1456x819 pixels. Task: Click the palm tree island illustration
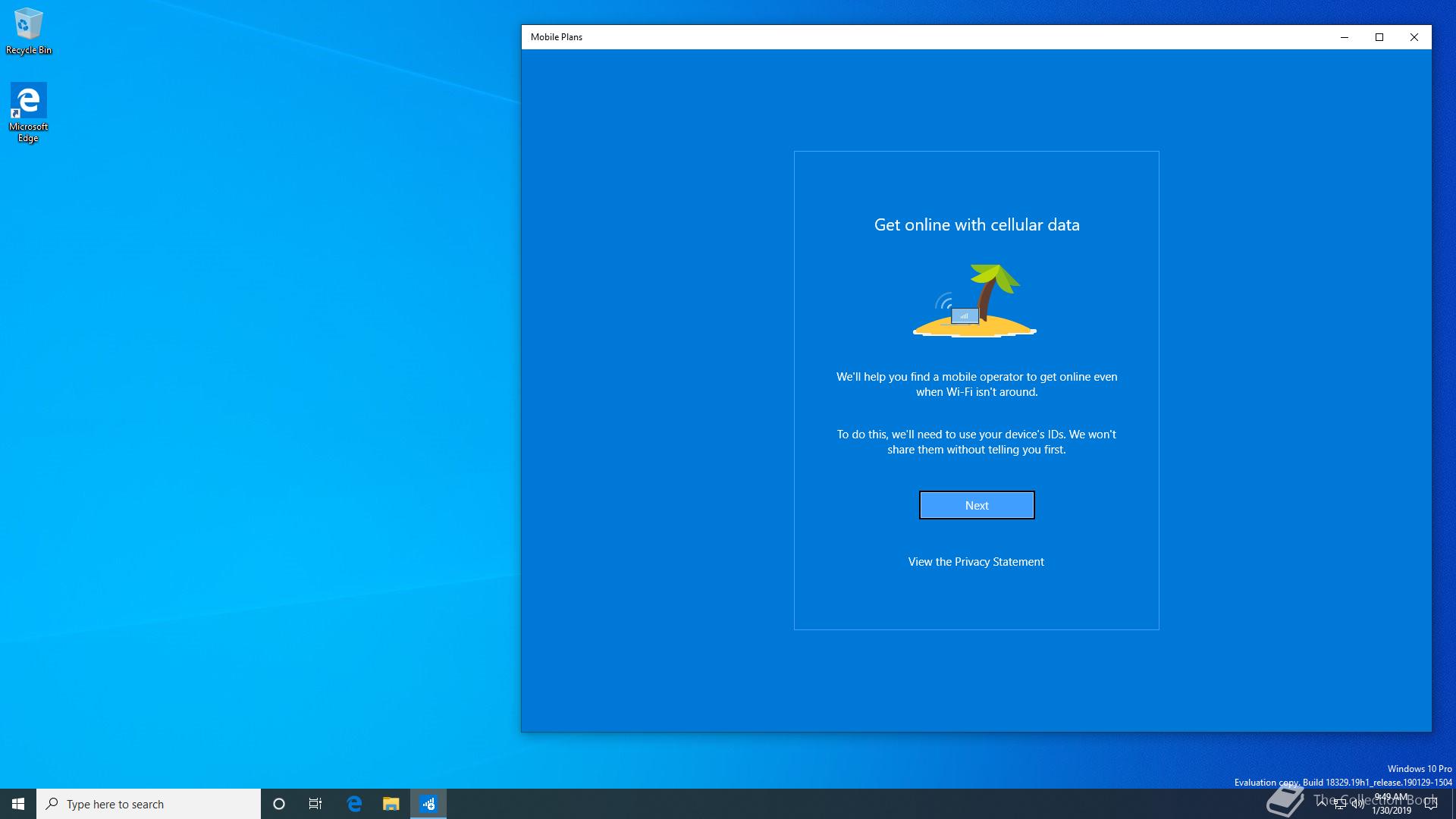click(x=974, y=300)
